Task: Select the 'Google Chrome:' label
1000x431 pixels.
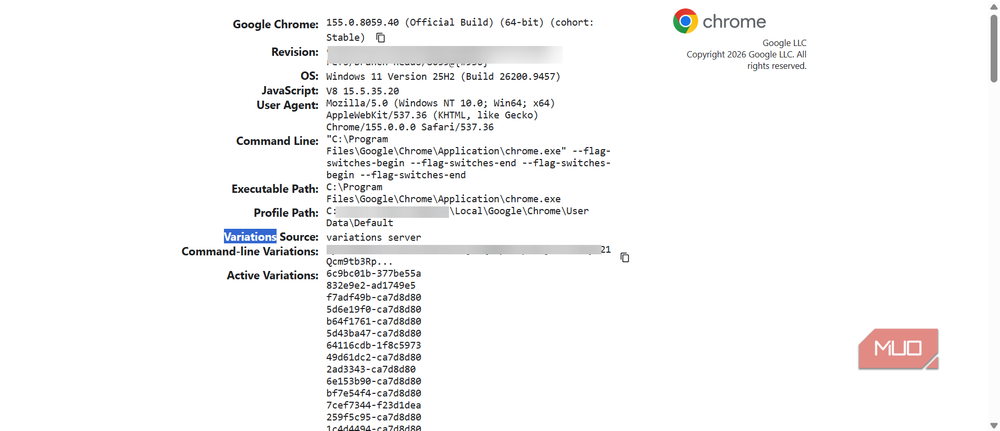Action: click(276, 25)
